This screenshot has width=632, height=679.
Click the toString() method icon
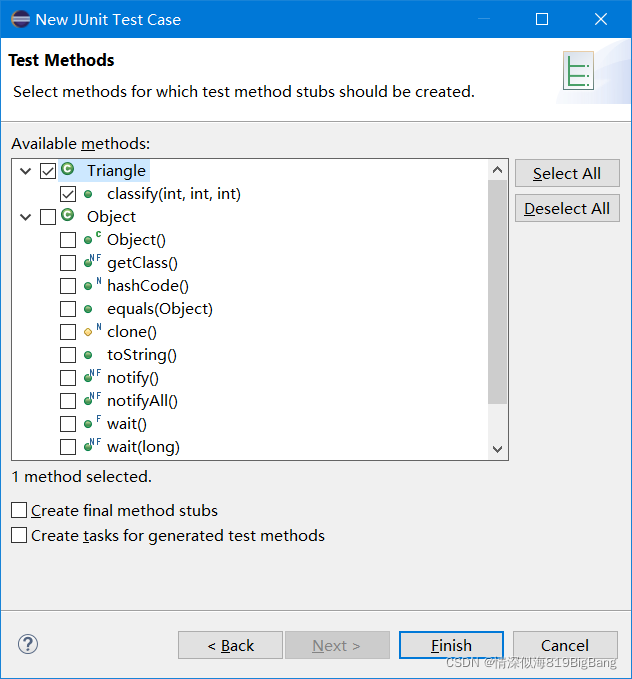[88, 355]
